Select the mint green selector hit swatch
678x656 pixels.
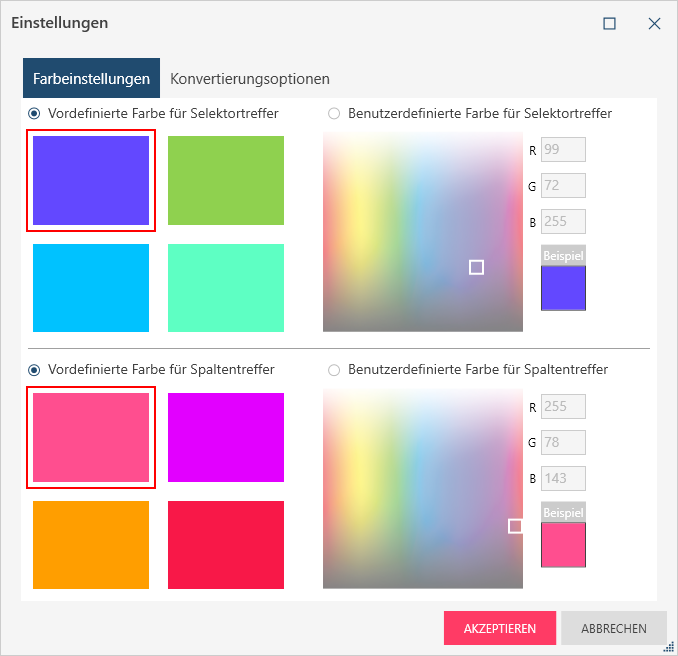(x=225, y=287)
